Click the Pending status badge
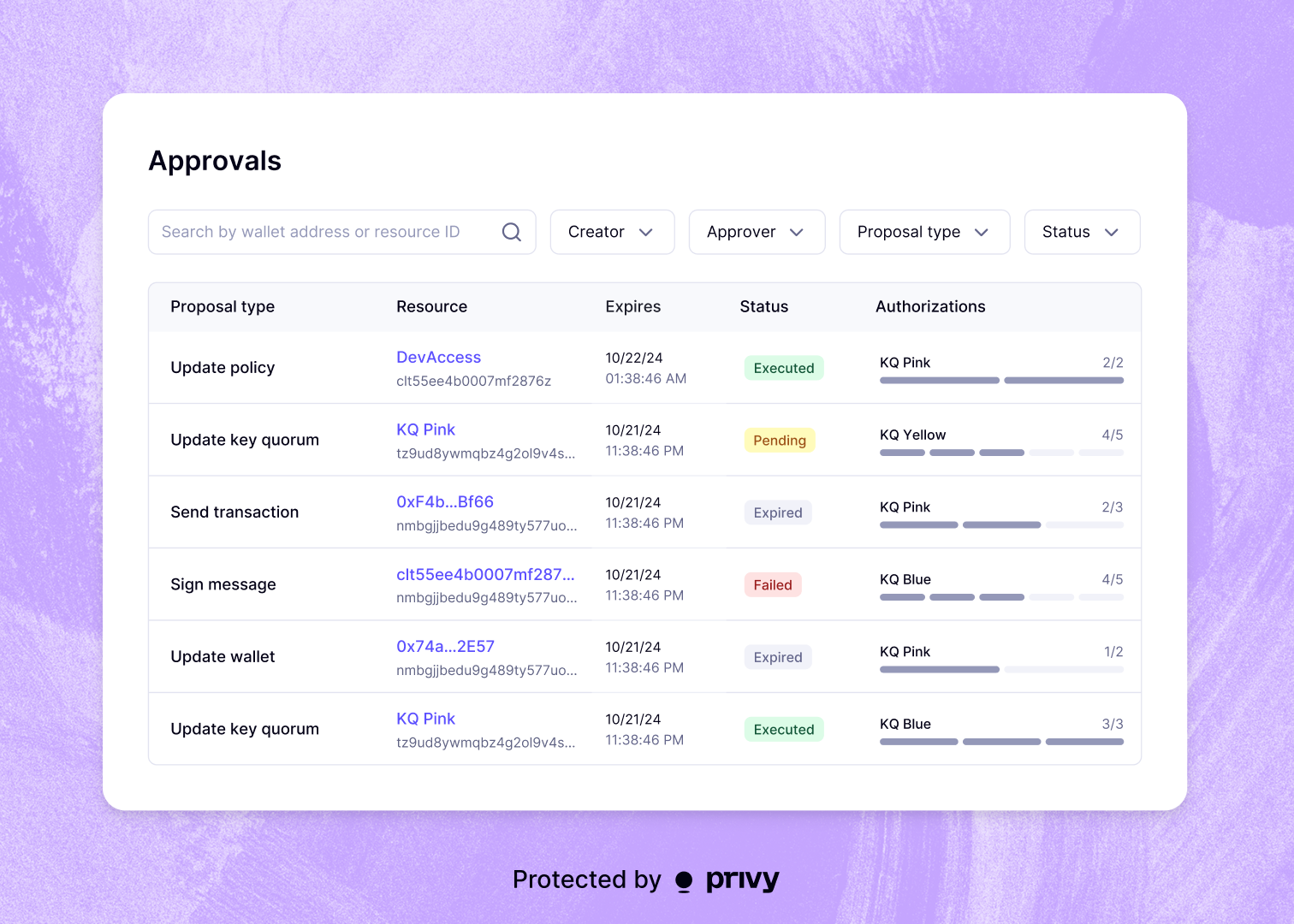This screenshot has width=1294, height=924. point(780,441)
